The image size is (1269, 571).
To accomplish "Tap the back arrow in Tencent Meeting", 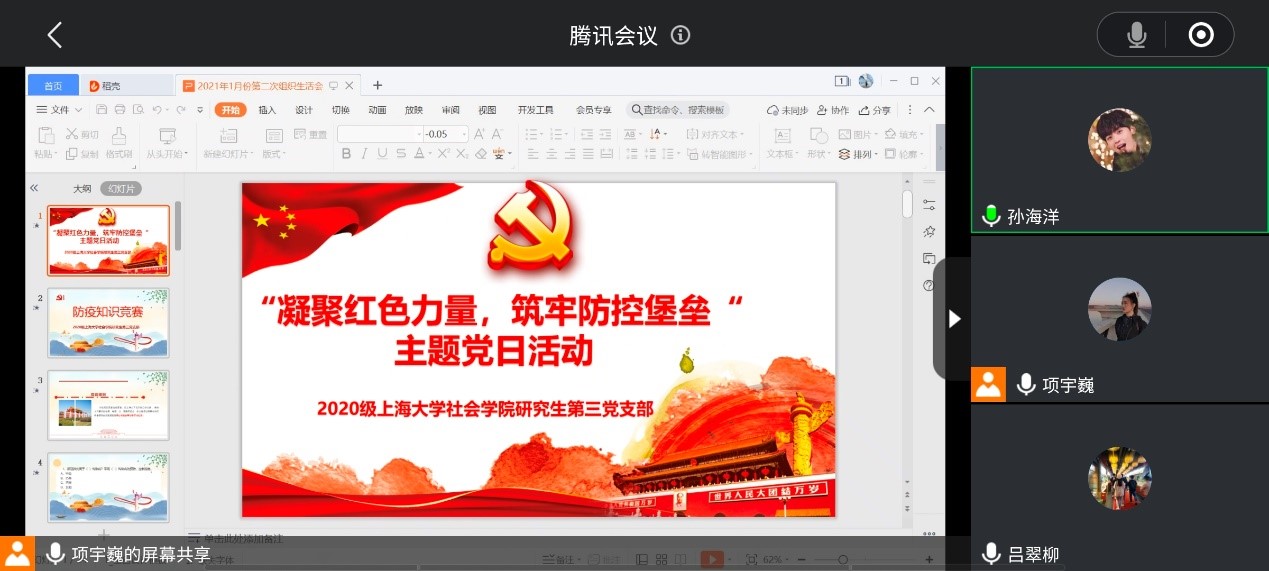I will (x=55, y=35).
